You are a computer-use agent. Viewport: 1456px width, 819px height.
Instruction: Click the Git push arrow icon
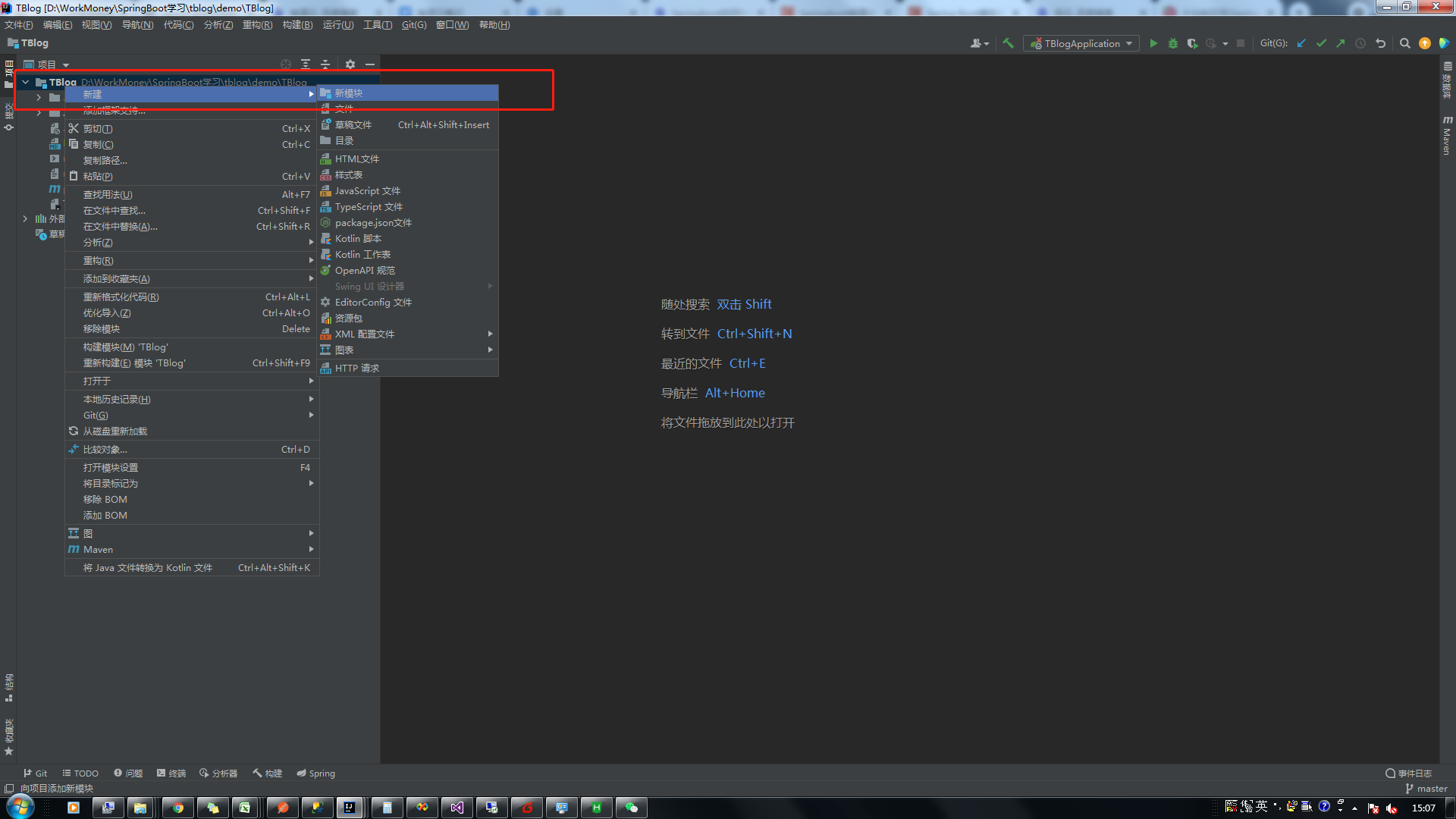[x=1341, y=43]
